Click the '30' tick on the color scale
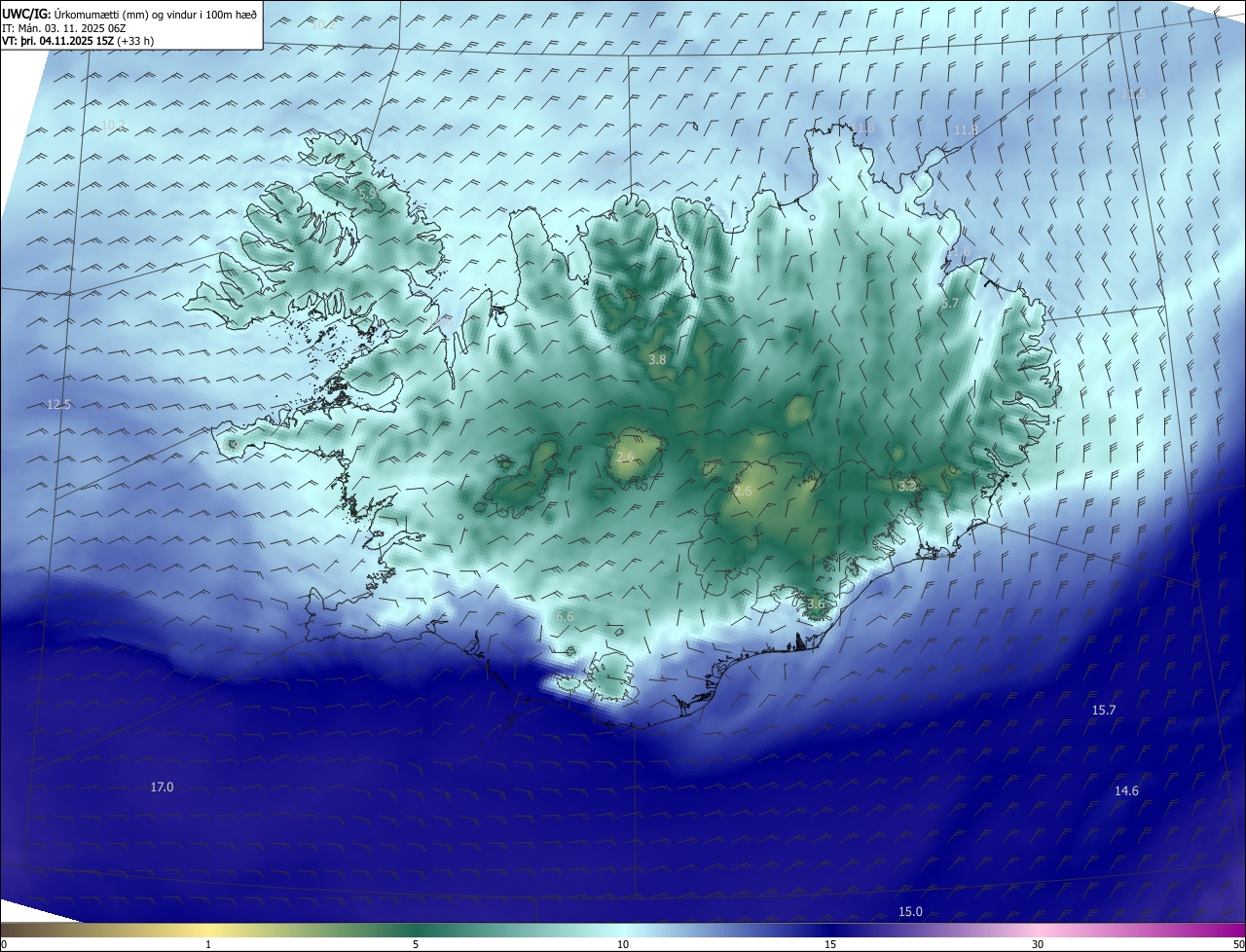This screenshot has height=952, width=1246. pos(1038,944)
